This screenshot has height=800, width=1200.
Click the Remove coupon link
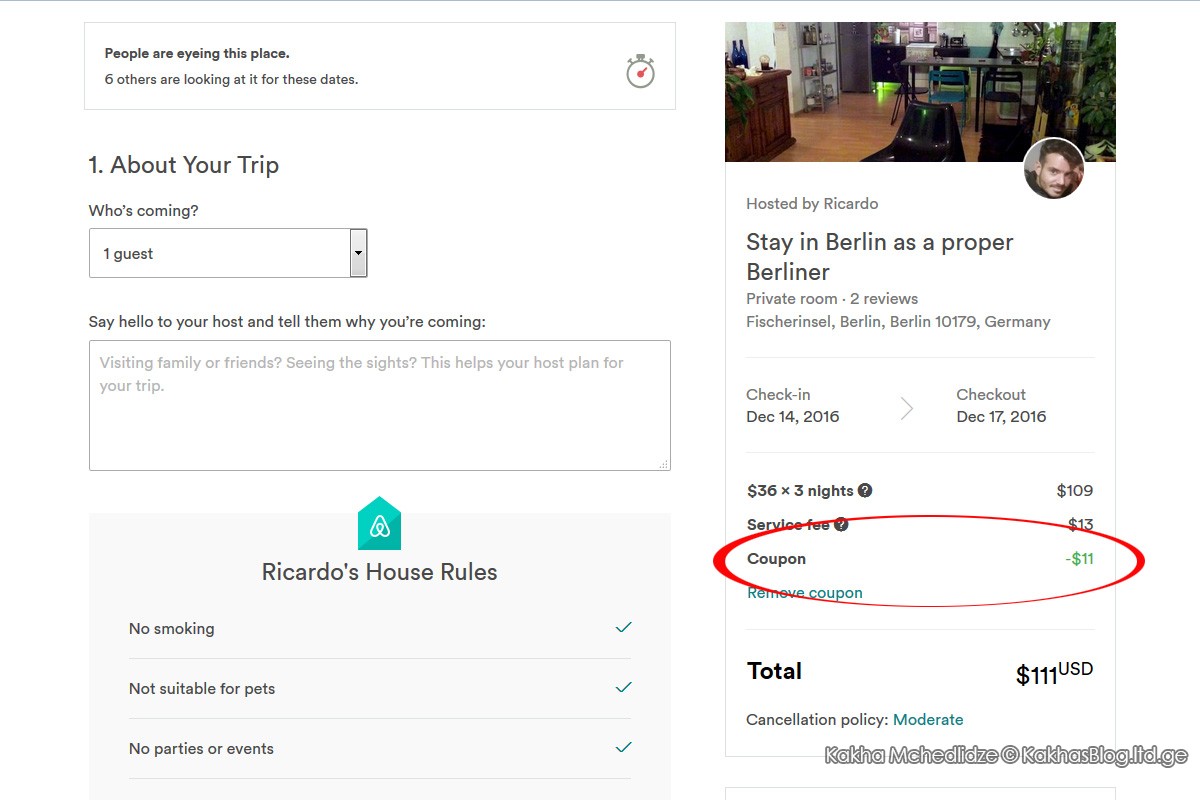[805, 593]
